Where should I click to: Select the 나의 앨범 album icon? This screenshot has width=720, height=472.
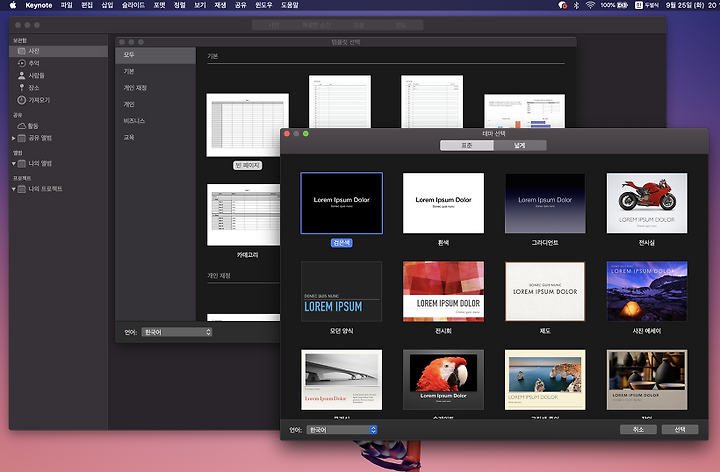[x=21, y=163]
